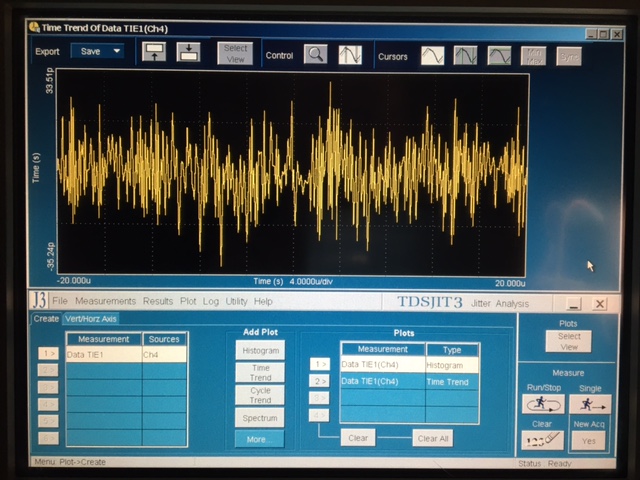Open the Log menu
640x480 pixels.
(211, 301)
